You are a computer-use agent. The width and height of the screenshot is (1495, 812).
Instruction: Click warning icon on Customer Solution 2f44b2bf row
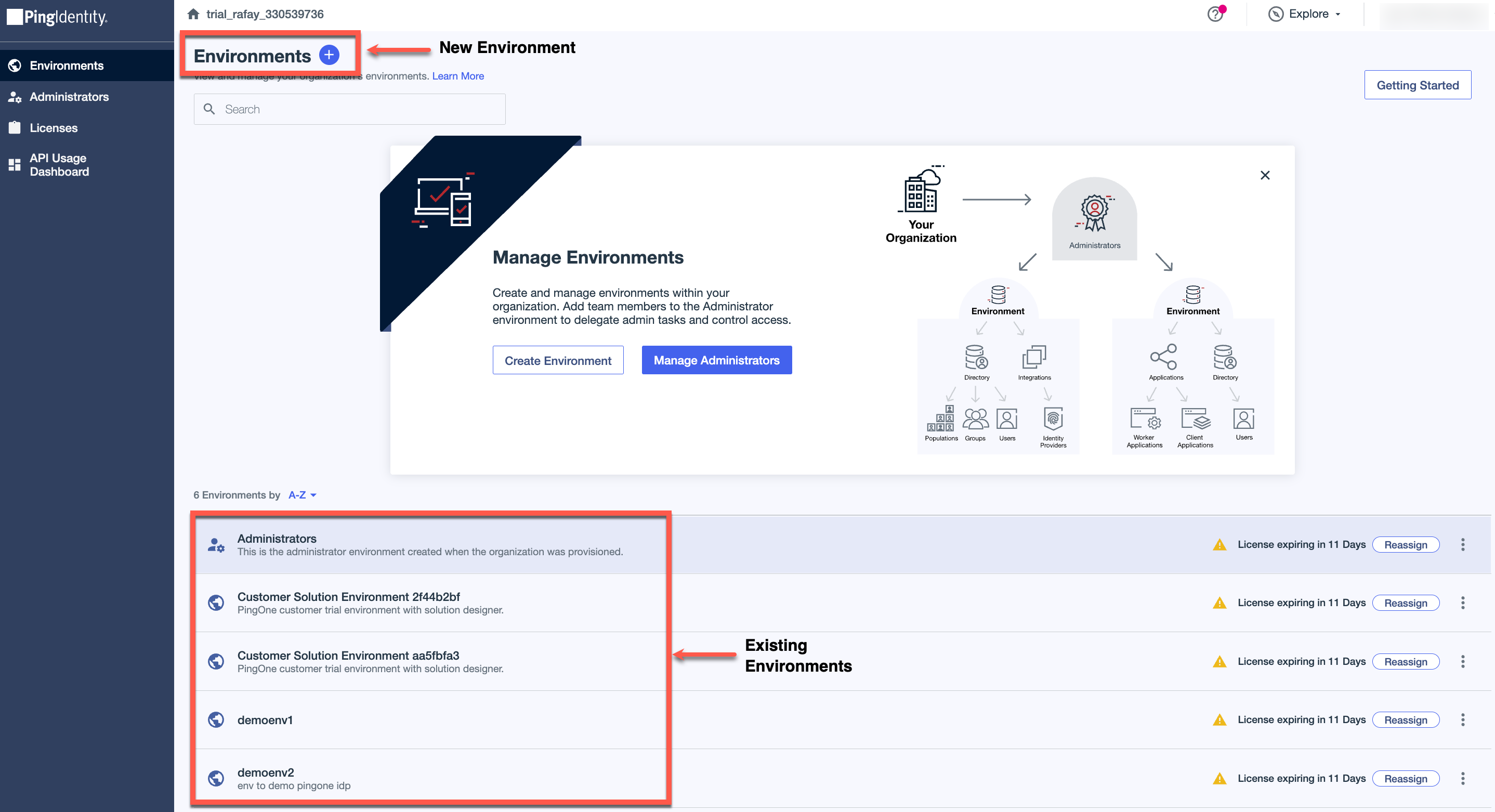click(1219, 603)
